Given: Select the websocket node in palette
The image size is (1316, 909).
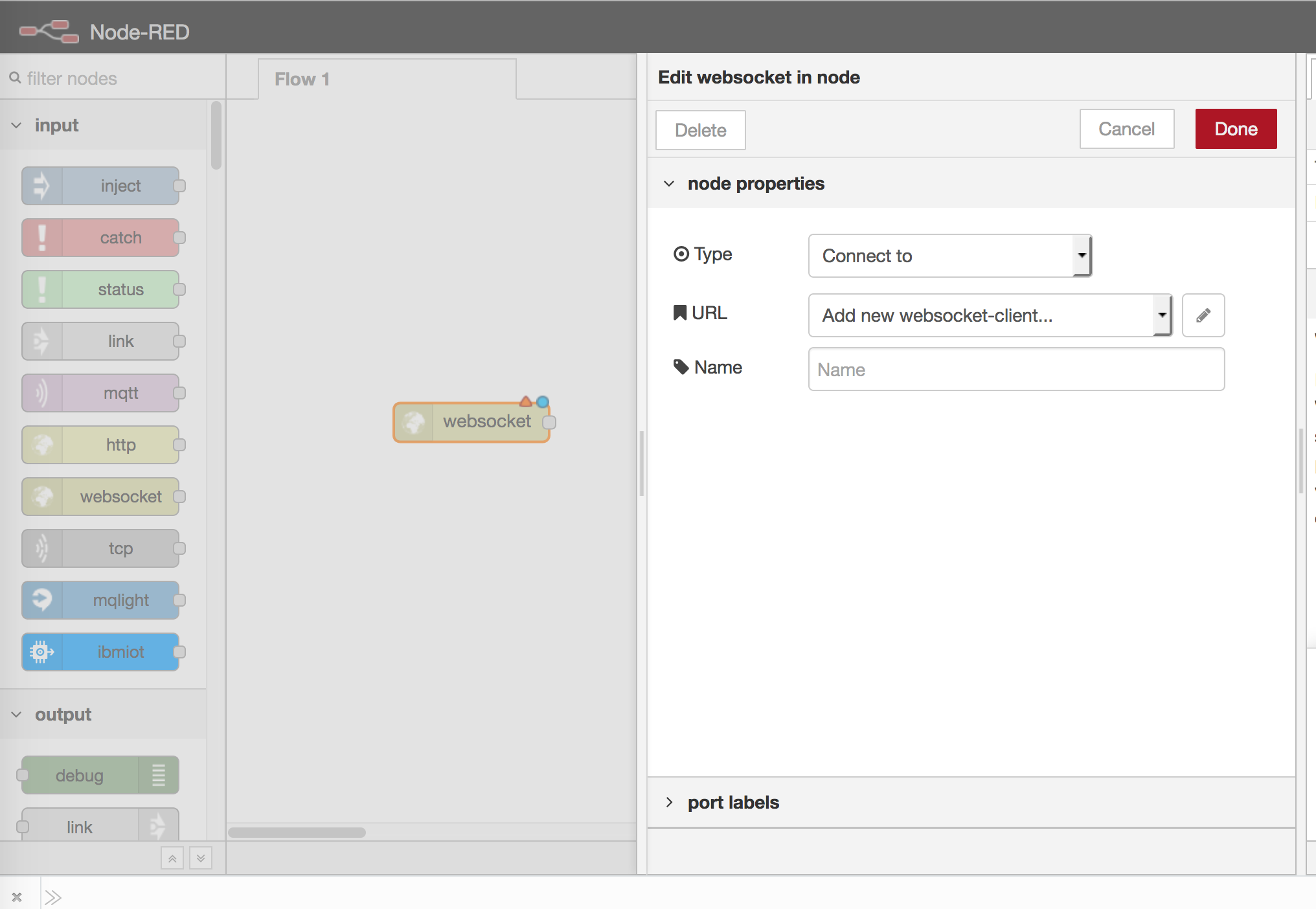Looking at the screenshot, I should [100, 497].
